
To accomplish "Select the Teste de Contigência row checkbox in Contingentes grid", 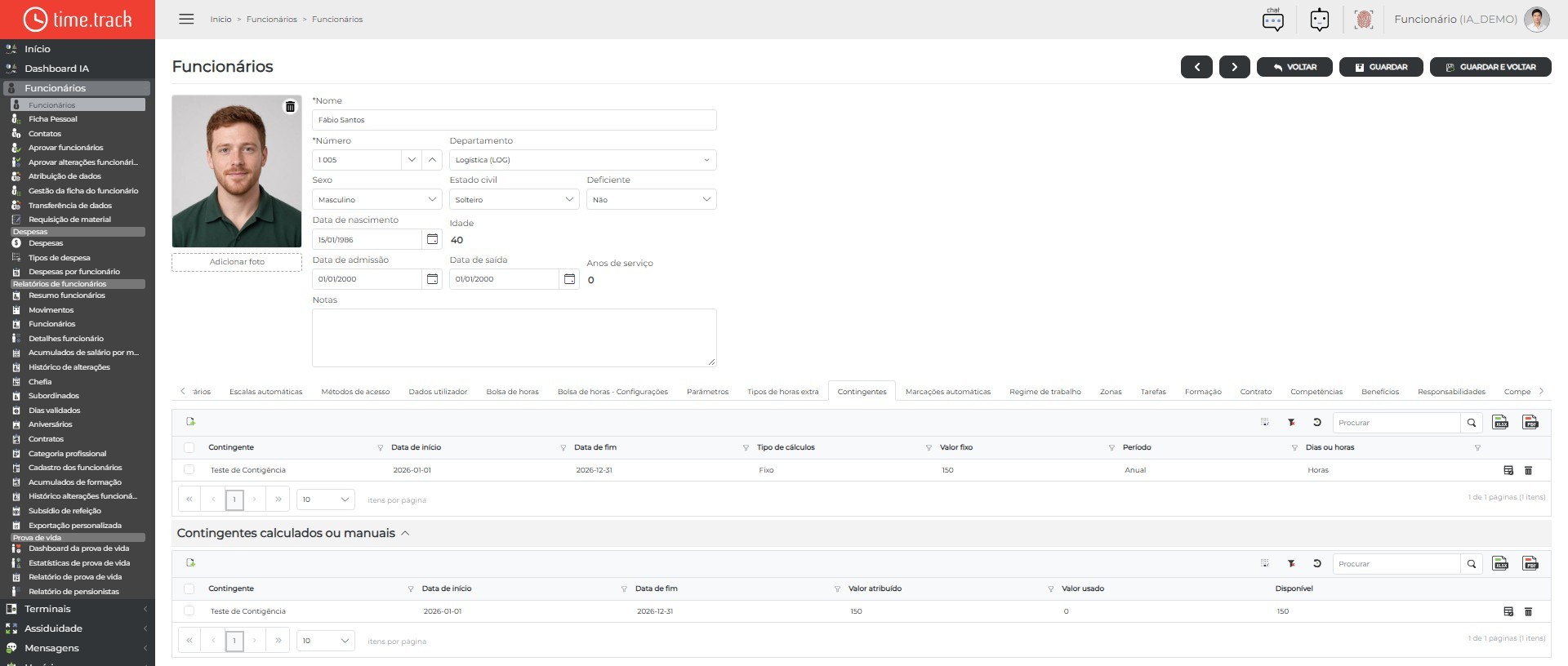I will [189, 470].
